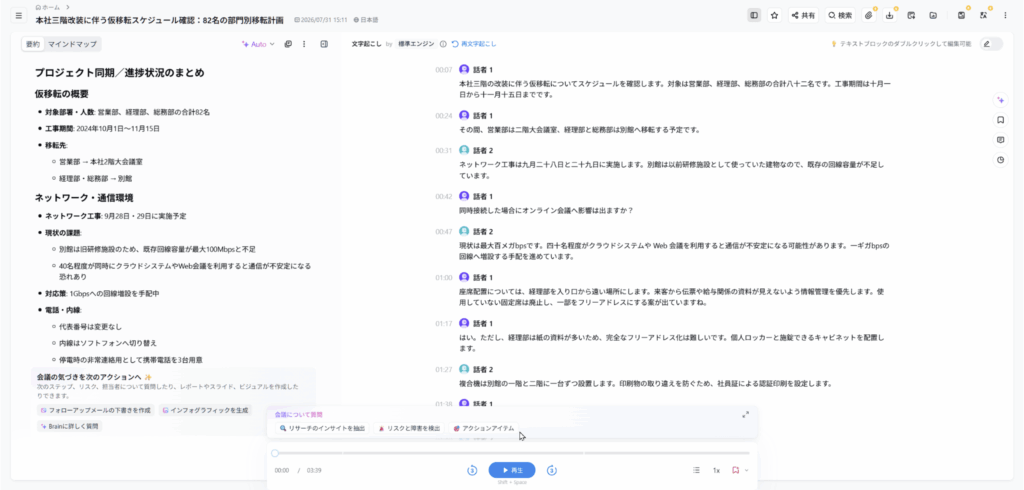1024x490 pixels.
Task: Click the リスクと障害を検出 chip
Action: tap(409, 429)
